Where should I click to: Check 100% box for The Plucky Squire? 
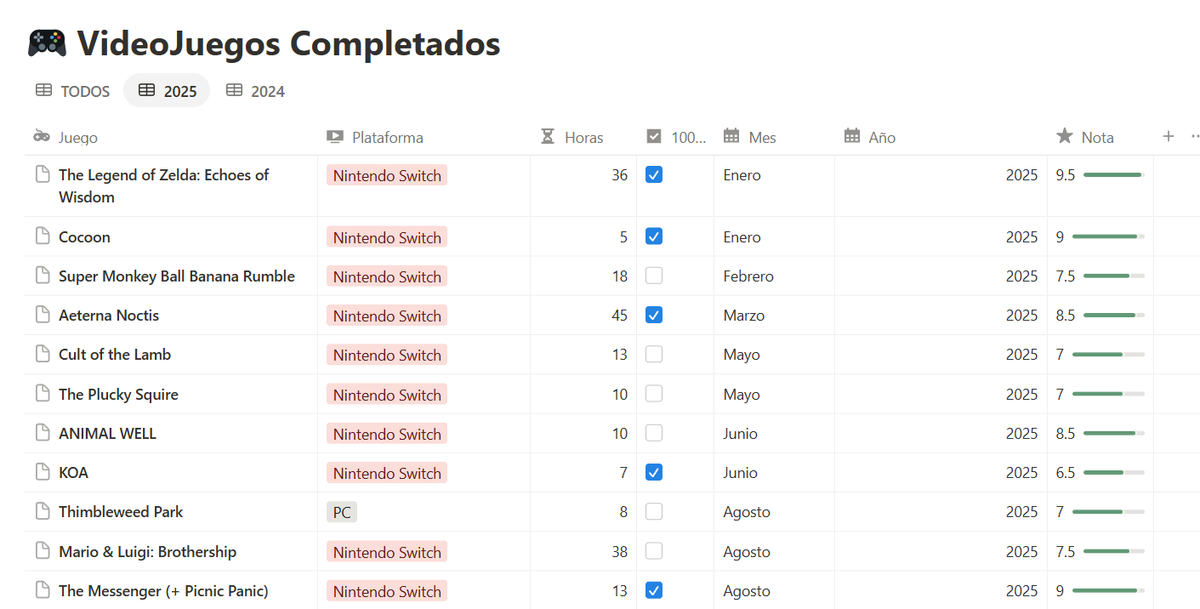[654, 393]
